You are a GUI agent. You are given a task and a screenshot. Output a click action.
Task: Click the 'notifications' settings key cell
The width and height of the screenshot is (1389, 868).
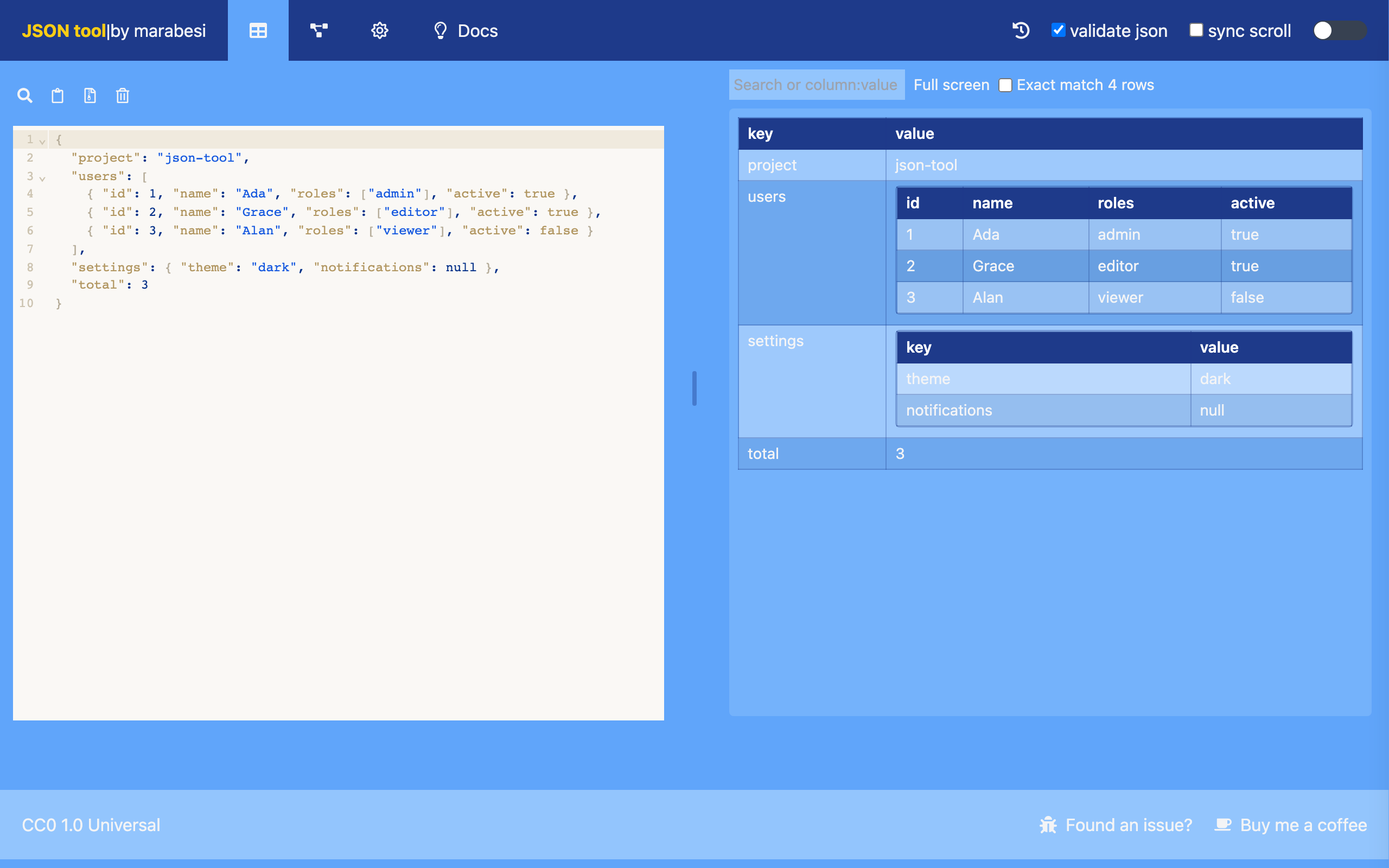1043,411
